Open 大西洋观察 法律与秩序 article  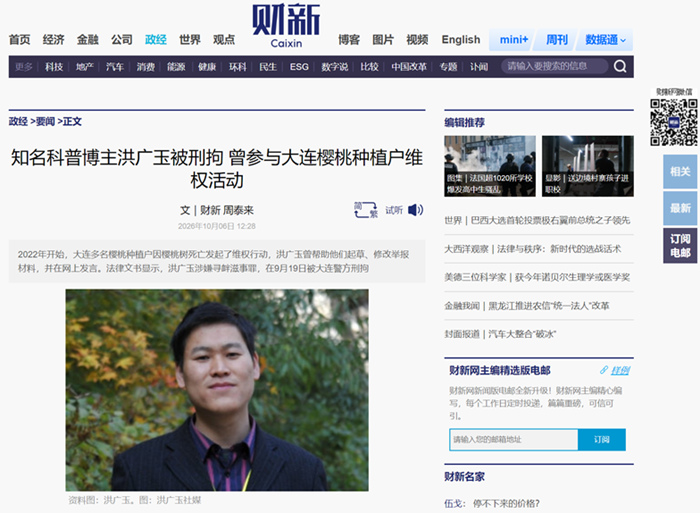pyautogui.click(x=533, y=249)
